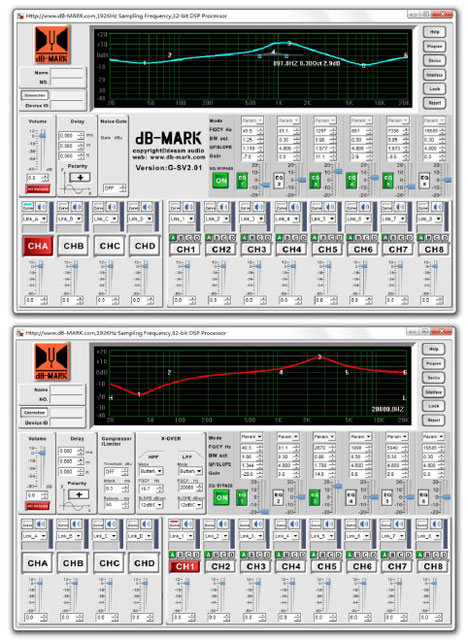Click the Connection button in upper window
The image size is (468, 642).
35,95
